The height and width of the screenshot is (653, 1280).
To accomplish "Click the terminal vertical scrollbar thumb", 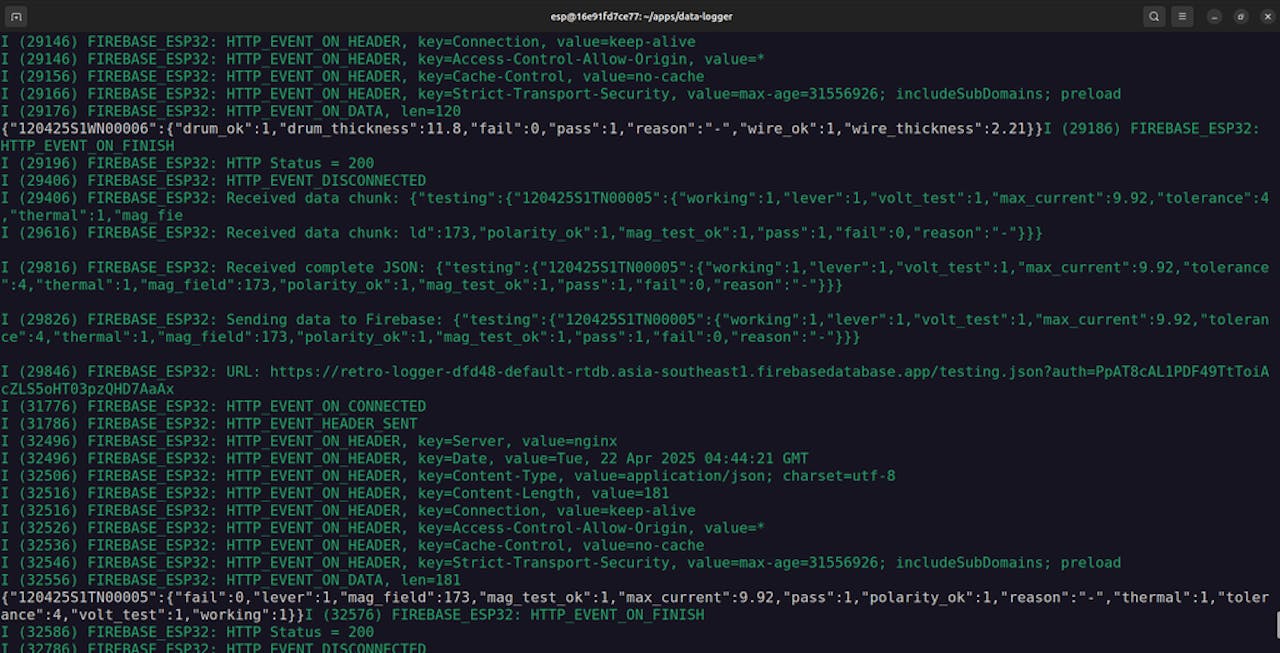I will (x=1275, y=624).
